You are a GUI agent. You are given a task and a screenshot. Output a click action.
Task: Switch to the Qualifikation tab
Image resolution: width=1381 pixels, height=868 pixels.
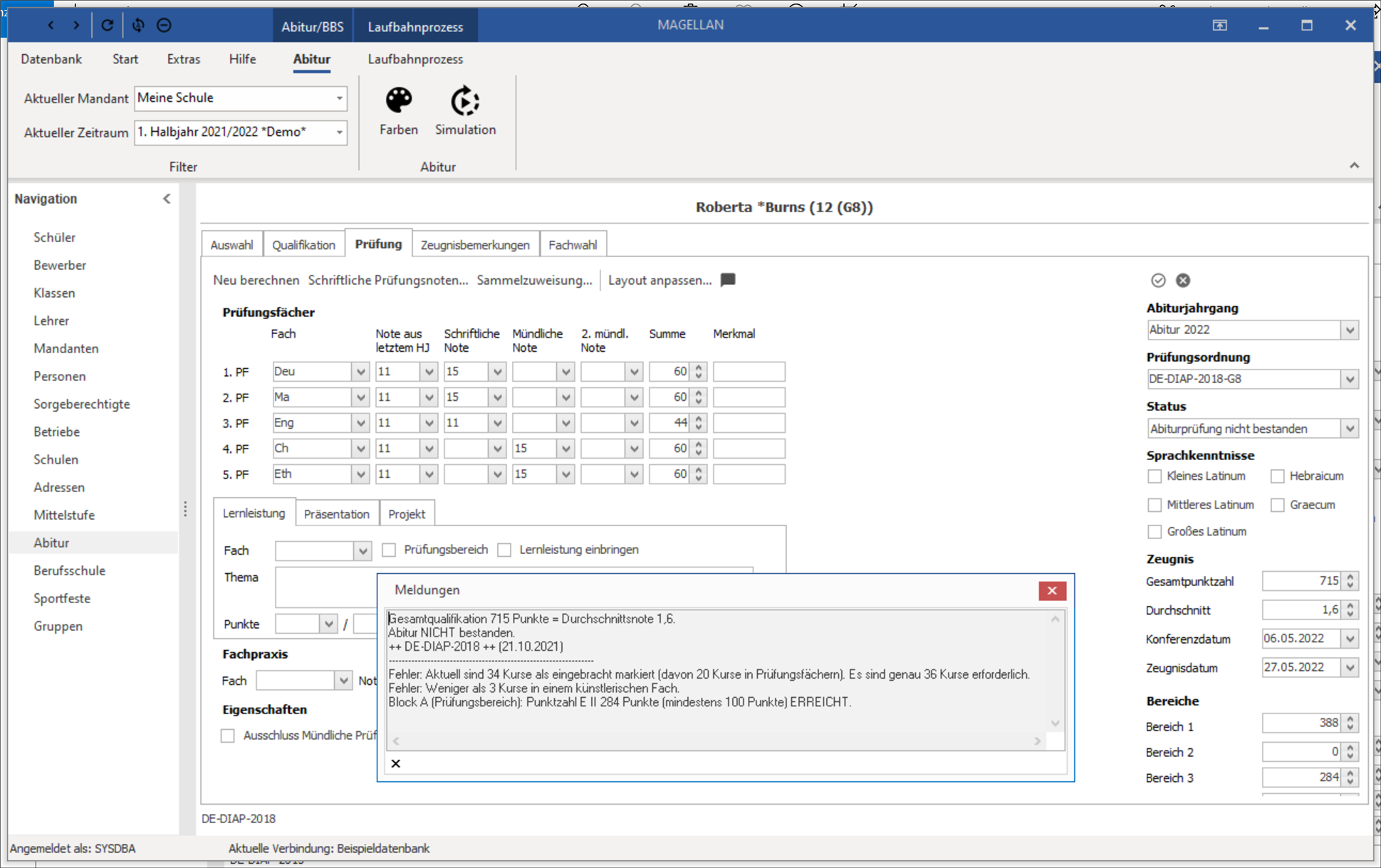(303, 244)
